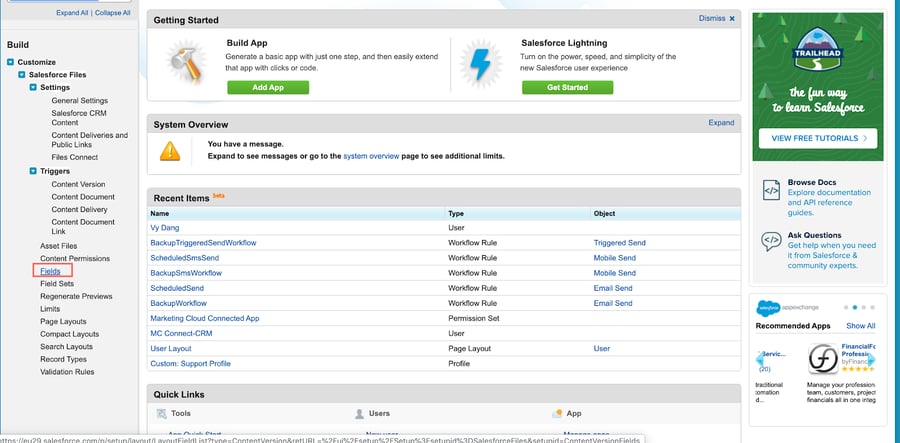Click the green Get Started button
This screenshot has height=443, width=900.
567,87
